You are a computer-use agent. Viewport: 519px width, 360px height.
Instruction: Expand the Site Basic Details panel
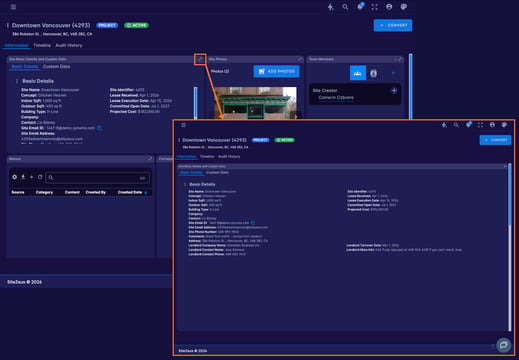pyautogui.click(x=200, y=59)
